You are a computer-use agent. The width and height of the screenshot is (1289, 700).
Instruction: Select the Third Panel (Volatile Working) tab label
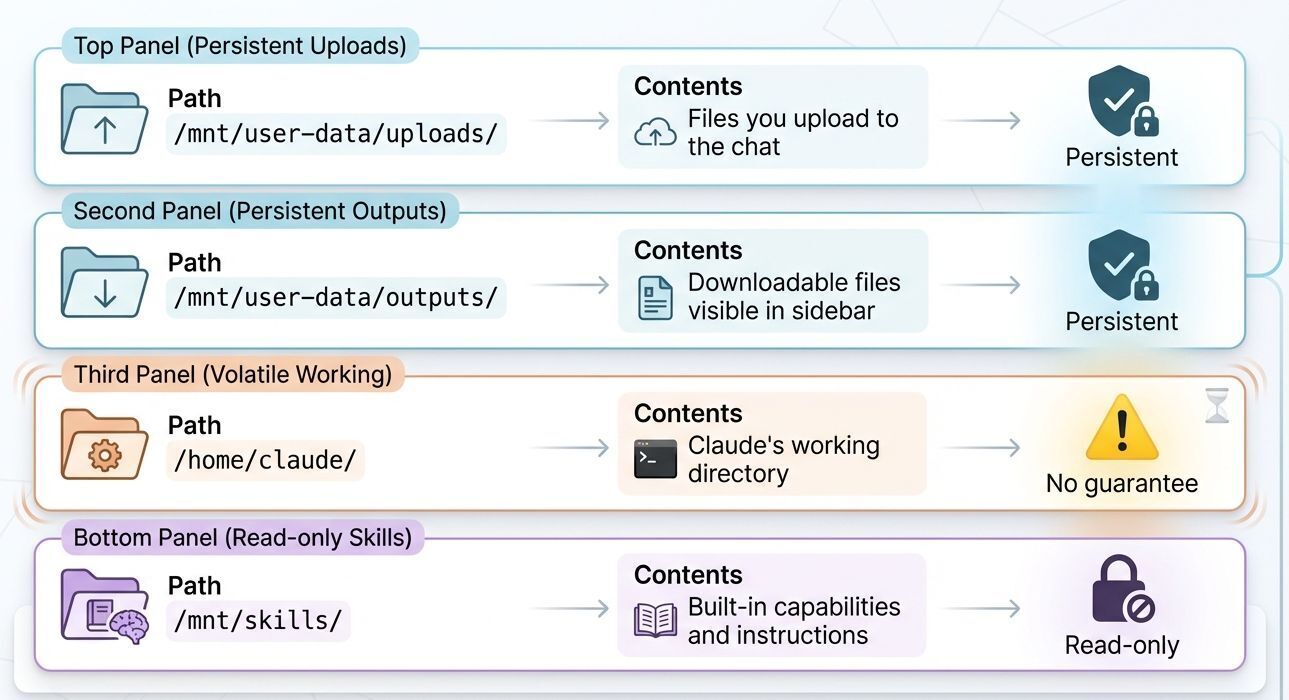tap(233, 374)
